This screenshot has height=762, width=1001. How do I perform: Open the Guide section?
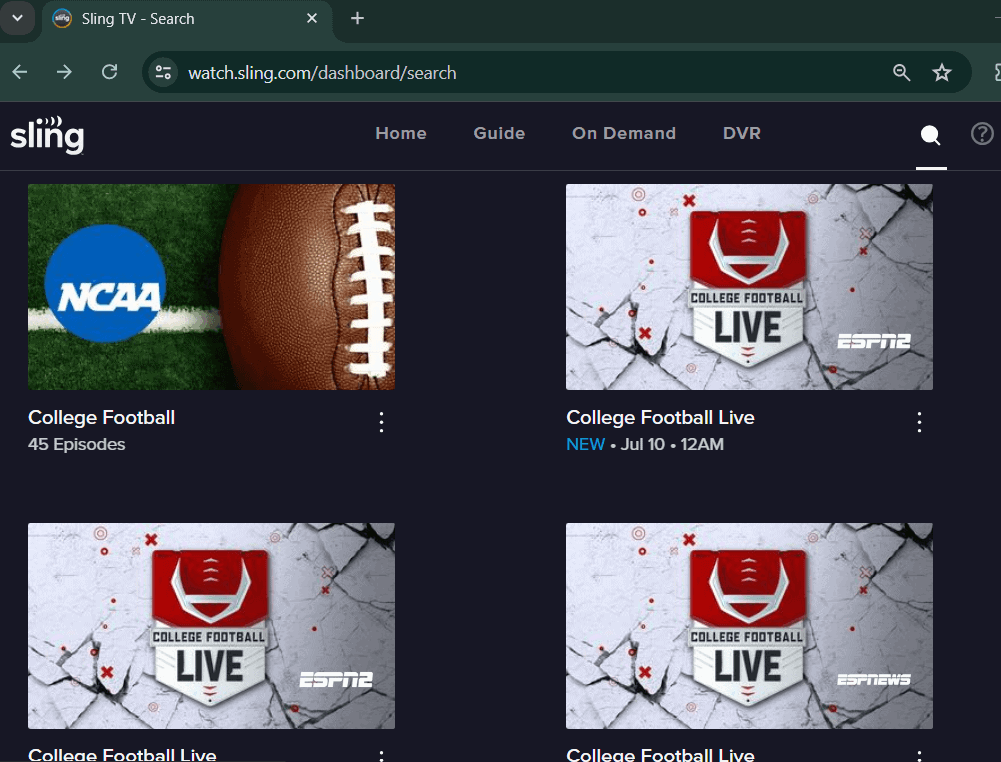(x=499, y=133)
